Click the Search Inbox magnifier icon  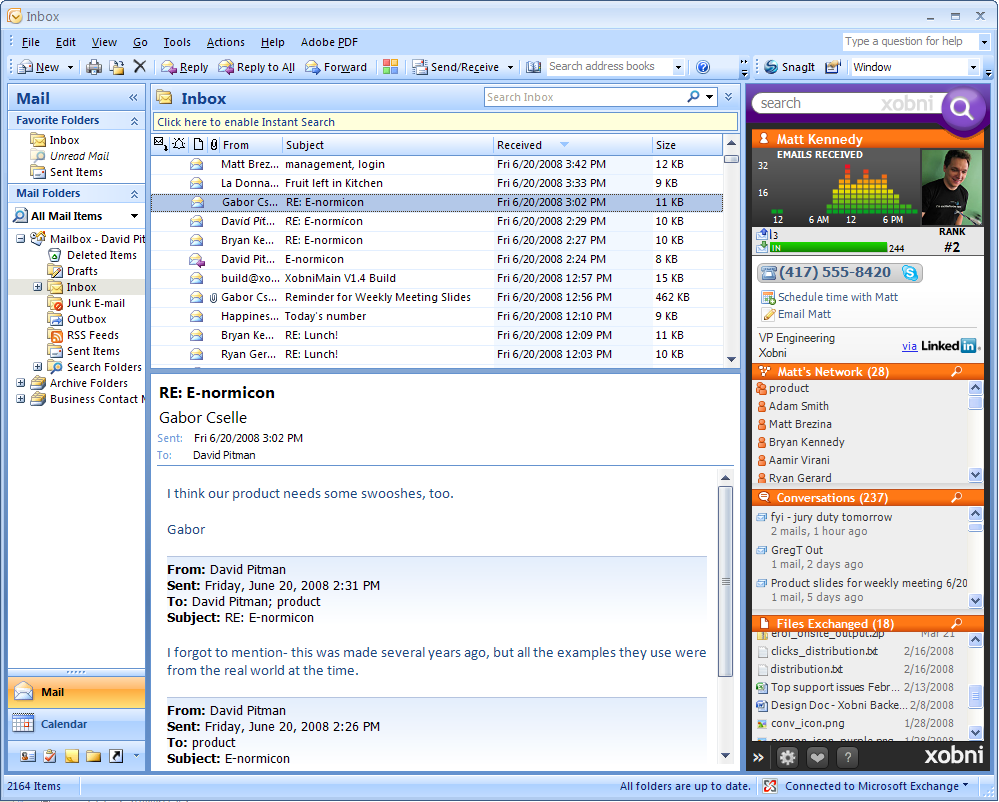(x=693, y=97)
